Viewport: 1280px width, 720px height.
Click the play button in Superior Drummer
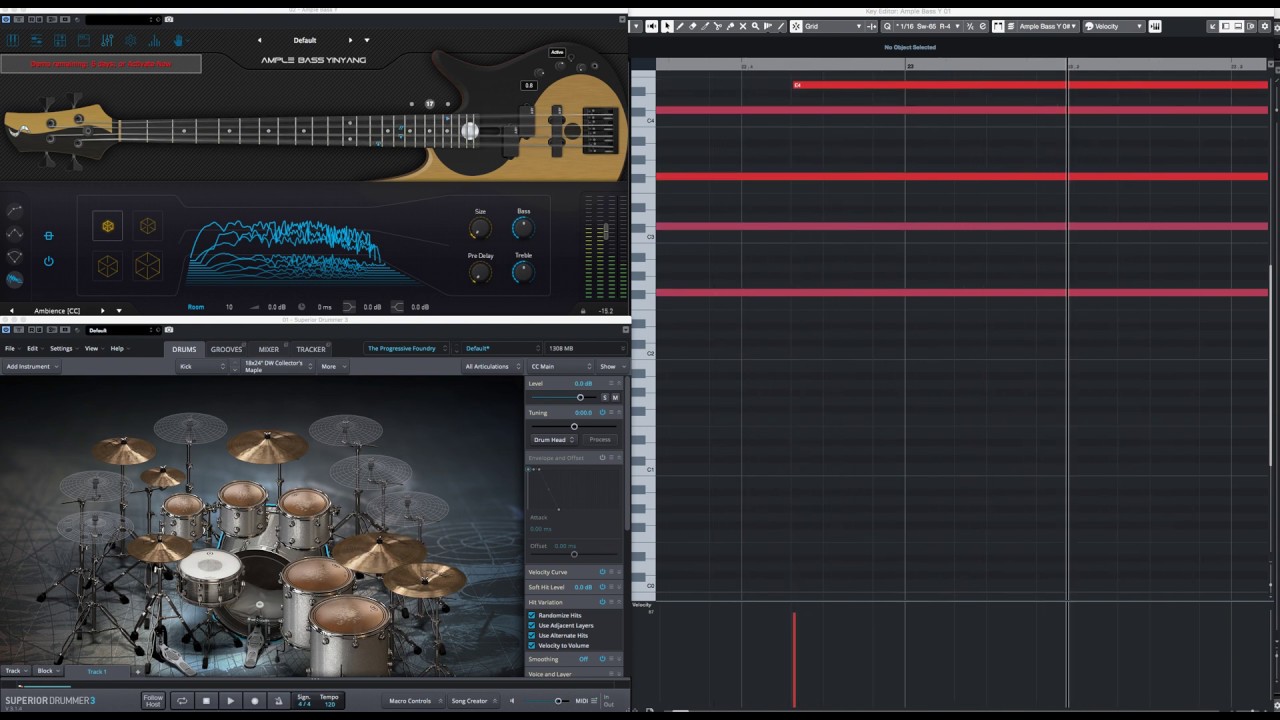(x=230, y=700)
